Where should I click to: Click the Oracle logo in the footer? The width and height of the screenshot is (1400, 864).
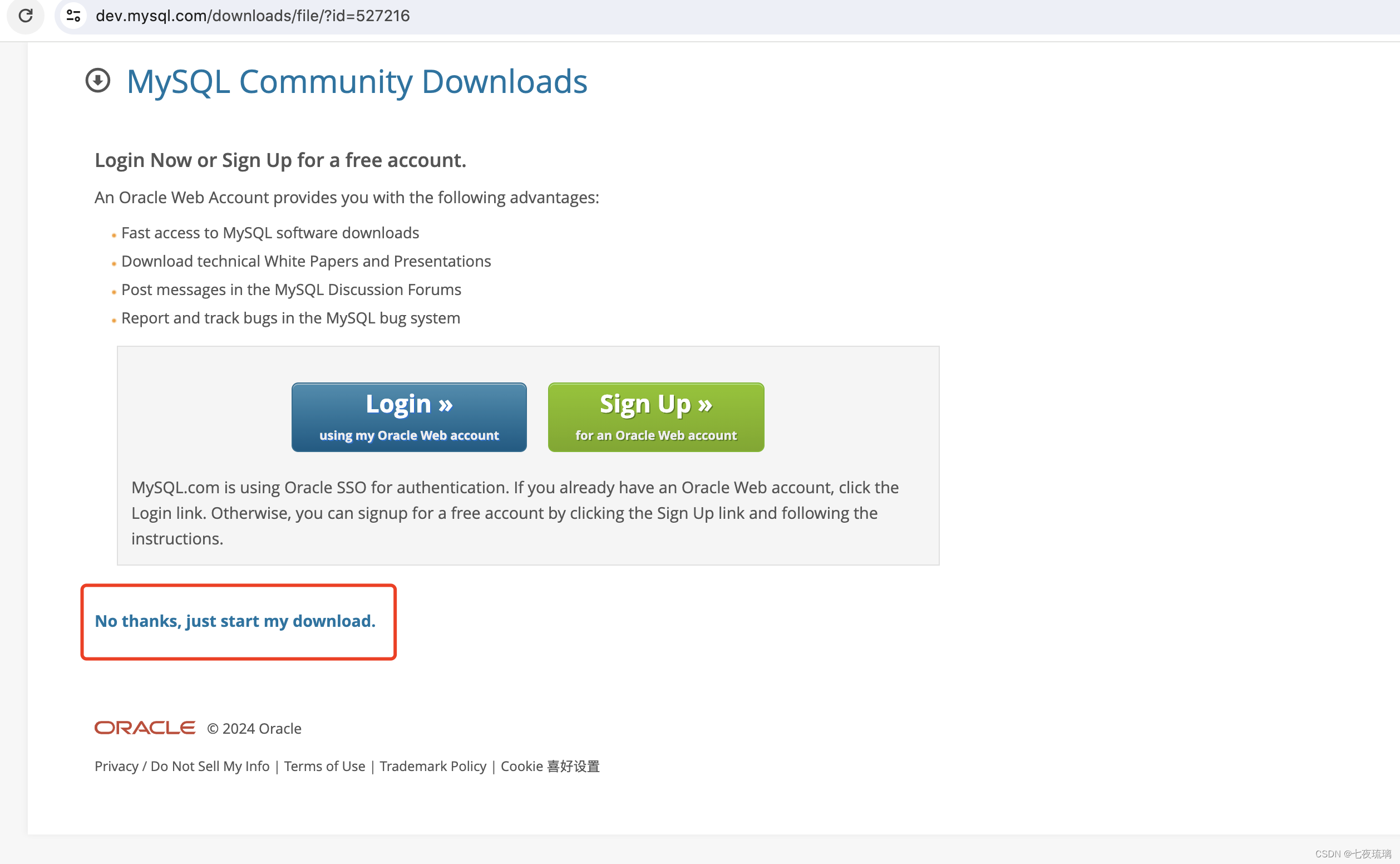(x=145, y=728)
